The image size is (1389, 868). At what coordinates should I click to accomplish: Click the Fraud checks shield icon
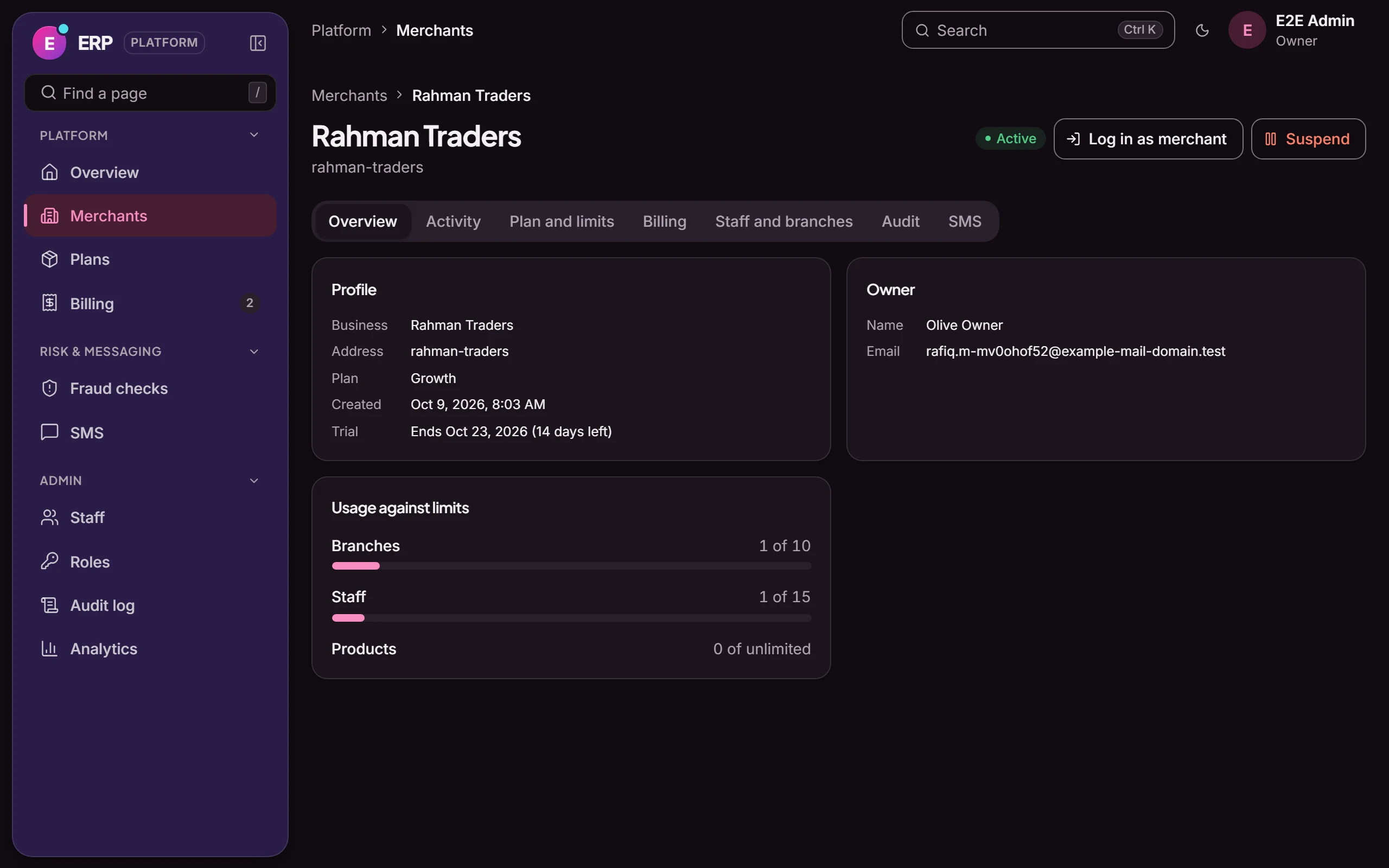pyautogui.click(x=50, y=388)
